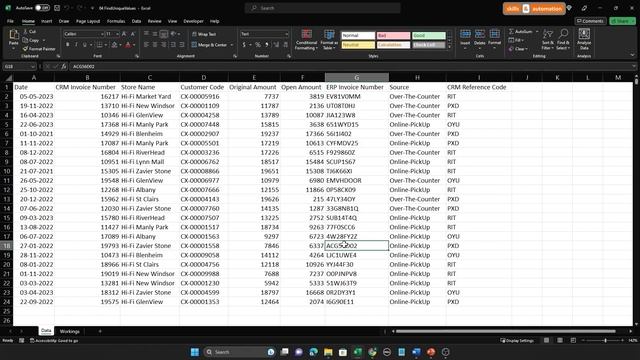Image resolution: width=640 pixels, height=360 pixels.
Task: Apply Italic formatting
Action: pos(76,44)
